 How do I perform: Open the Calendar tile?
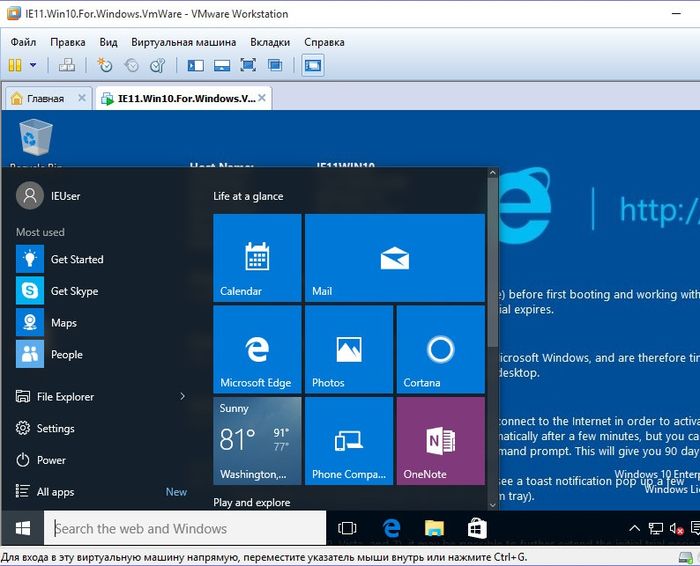tap(257, 258)
